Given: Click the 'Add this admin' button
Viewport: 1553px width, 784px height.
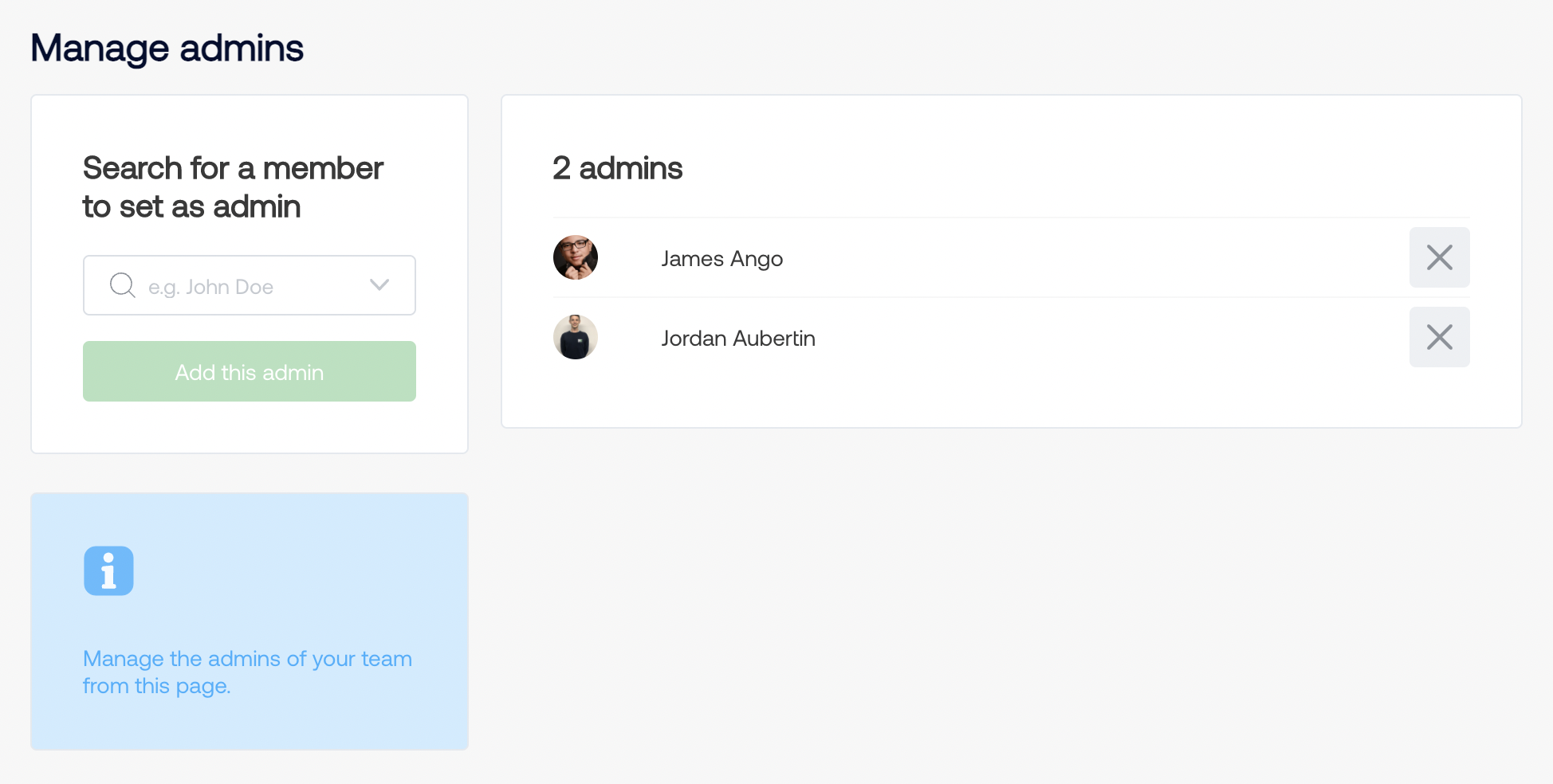Looking at the screenshot, I should coord(250,371).
